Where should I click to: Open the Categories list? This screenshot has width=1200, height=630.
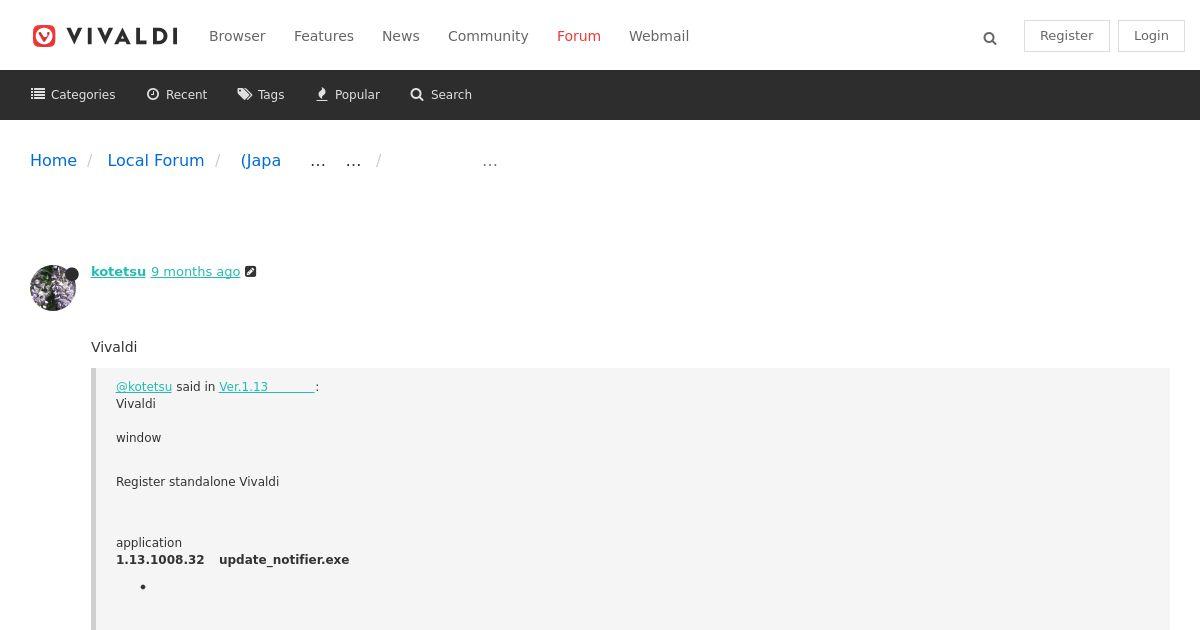click(73, 95)
